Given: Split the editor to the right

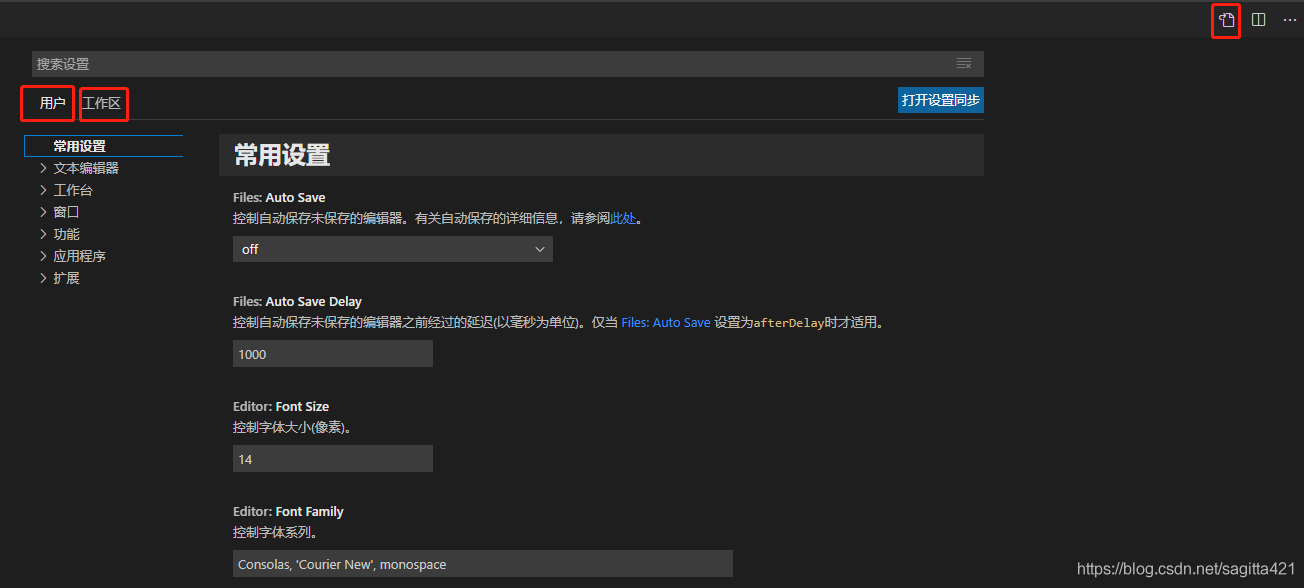Looking at the screenshot, I should coord(1259,20).
